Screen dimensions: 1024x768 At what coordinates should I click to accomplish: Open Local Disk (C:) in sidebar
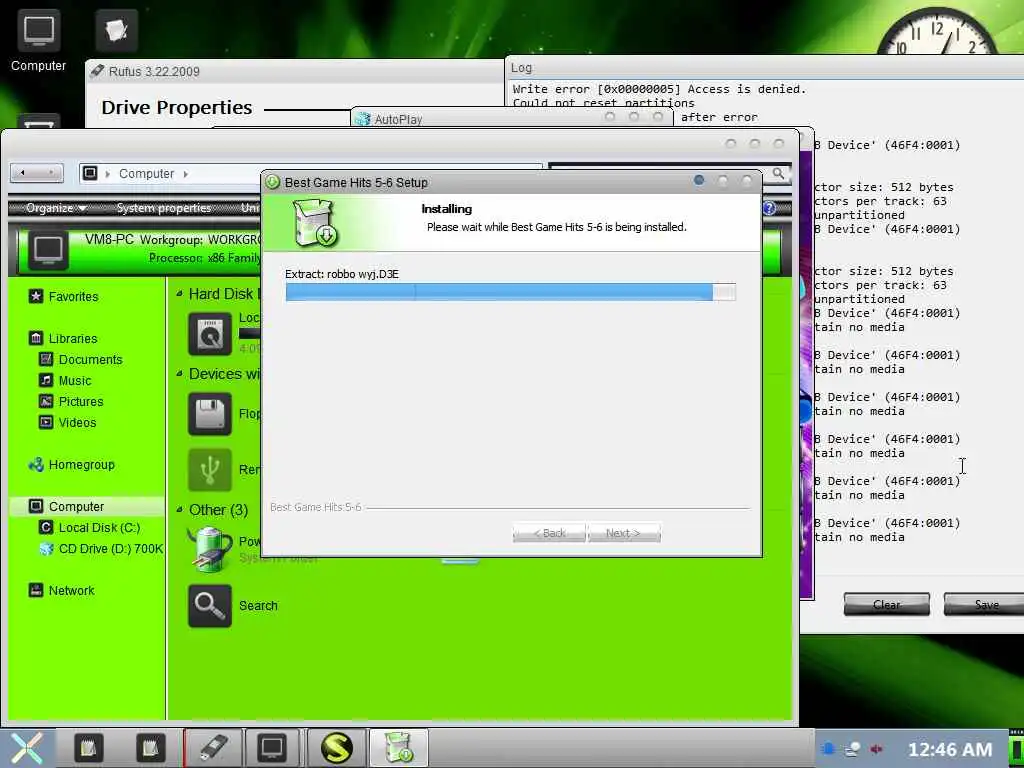[x=99, y=527]
